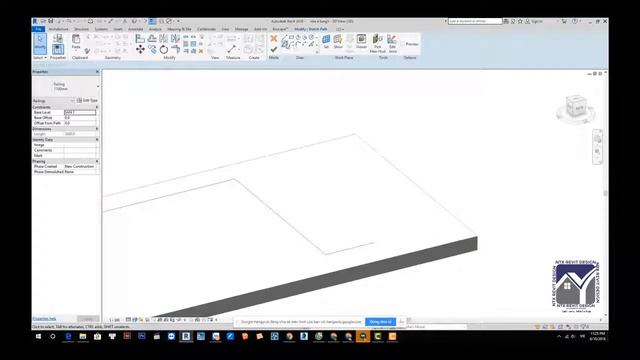Click the Measure between two references tool
The image size is (640, 360).
[x=231, y=49]
